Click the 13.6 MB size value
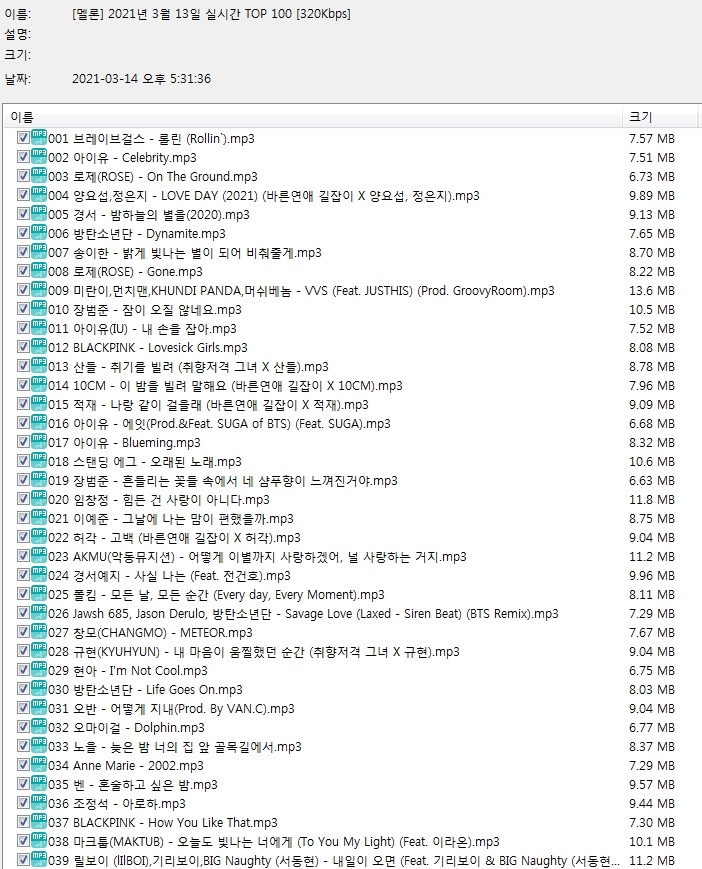702x869 pixels. pos(652,290)
